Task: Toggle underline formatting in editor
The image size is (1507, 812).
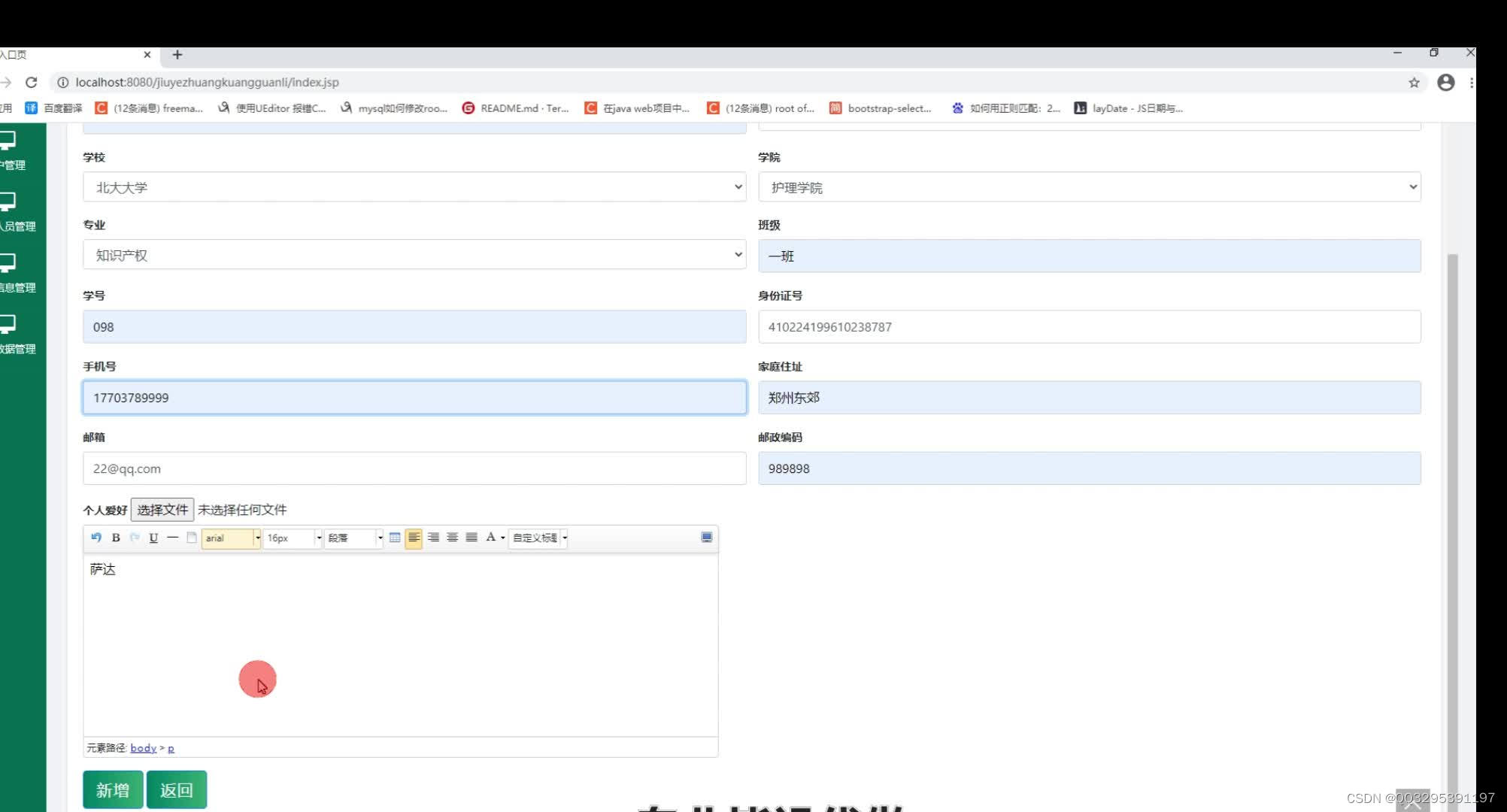Action: point(153,538)
